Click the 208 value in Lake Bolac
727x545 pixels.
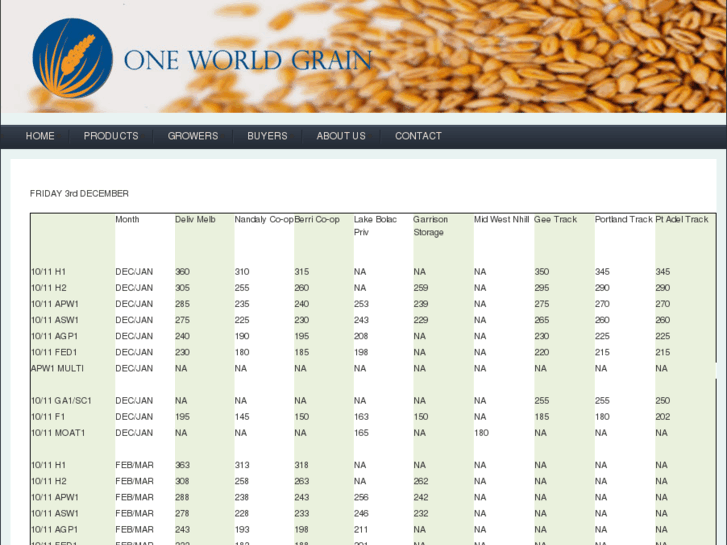click(x=361, y=336)
